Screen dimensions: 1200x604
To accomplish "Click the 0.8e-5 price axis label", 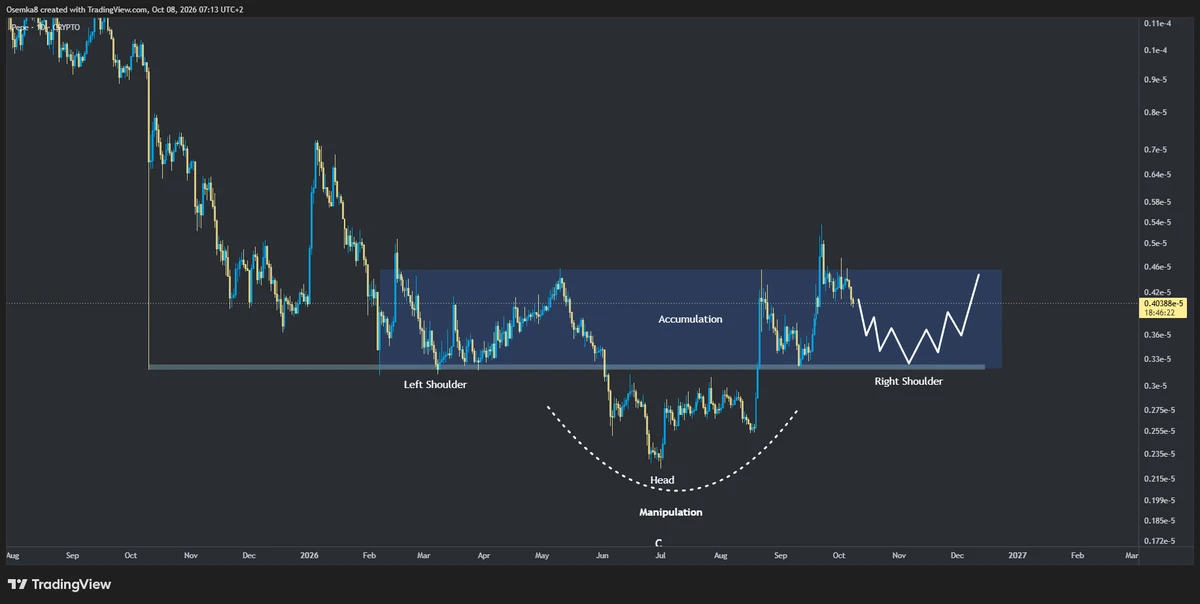I will coord(1156,113).
